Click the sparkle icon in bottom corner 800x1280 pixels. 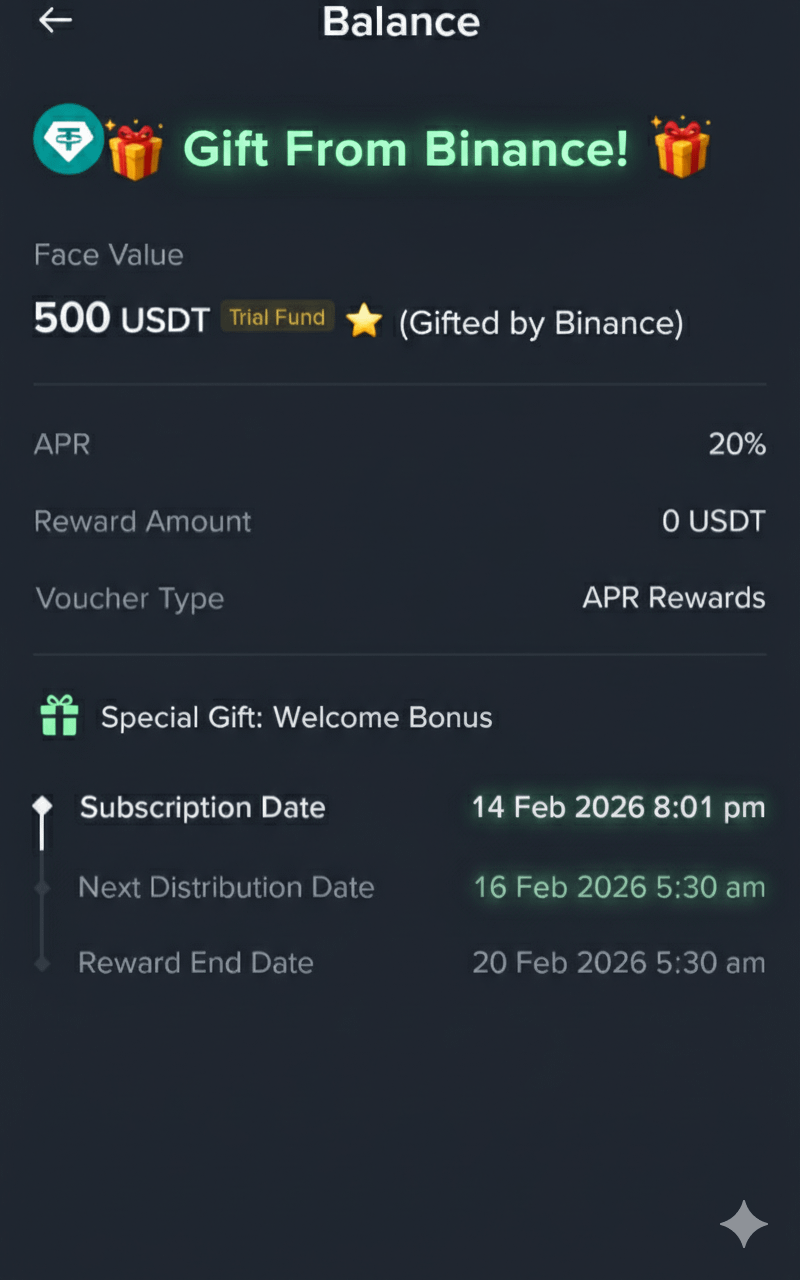744,1224
